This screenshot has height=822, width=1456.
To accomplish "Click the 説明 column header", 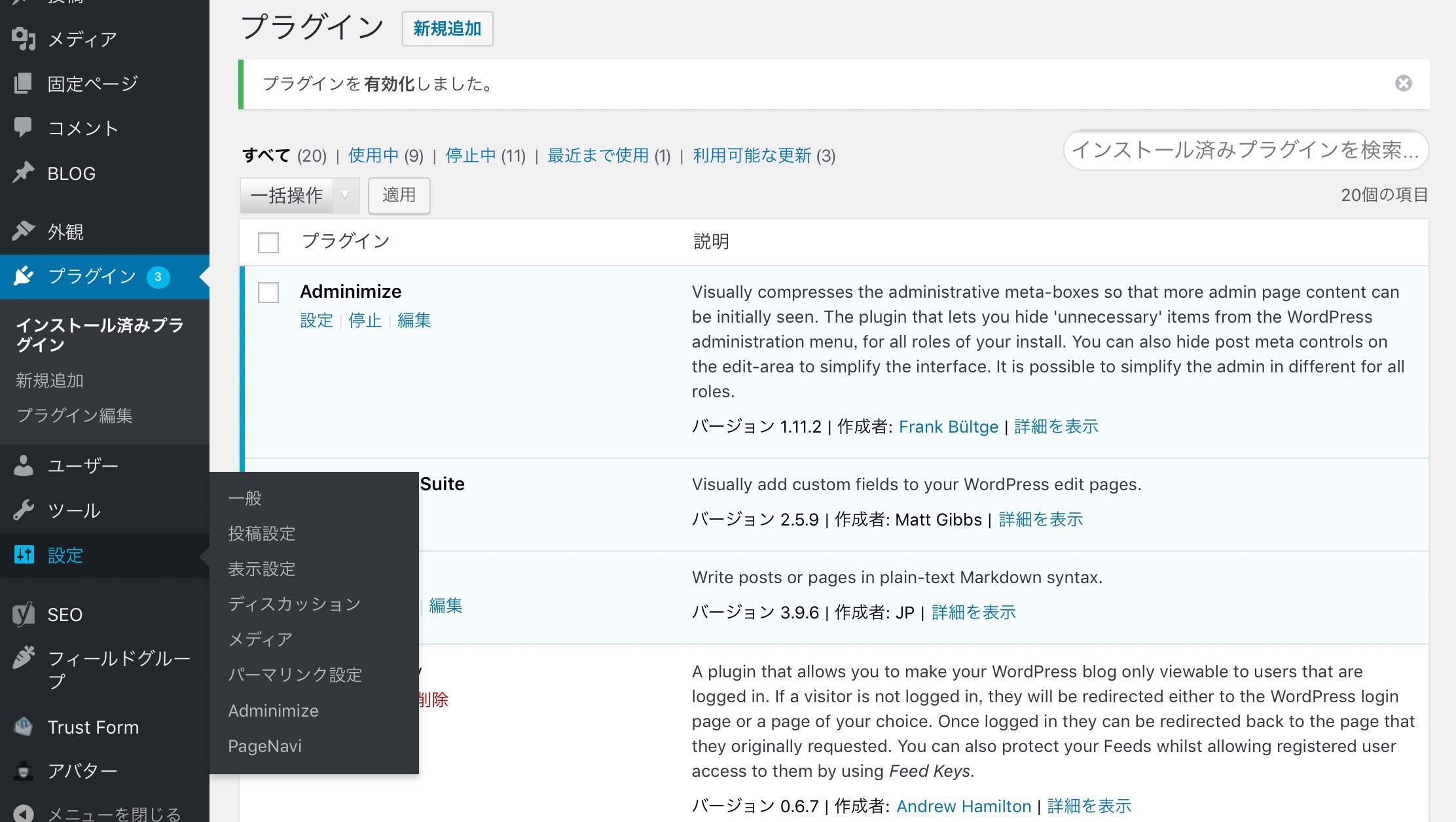I will pyautogui.click(x=711, y=241).
